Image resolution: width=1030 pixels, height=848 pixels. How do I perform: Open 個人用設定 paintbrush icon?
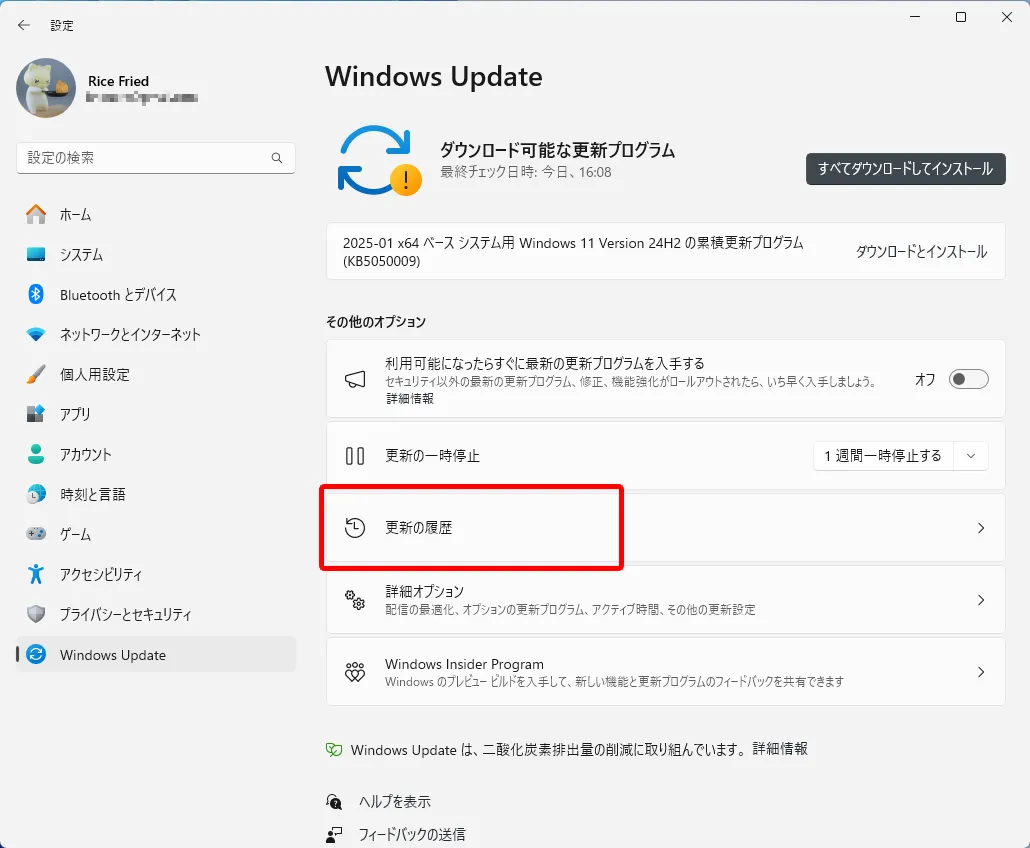(36, 374)
